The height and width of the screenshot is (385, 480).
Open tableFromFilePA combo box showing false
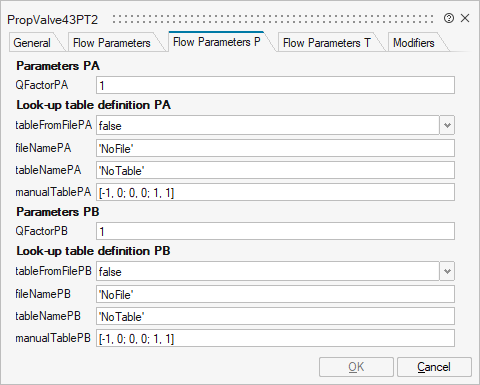(268, 125)
